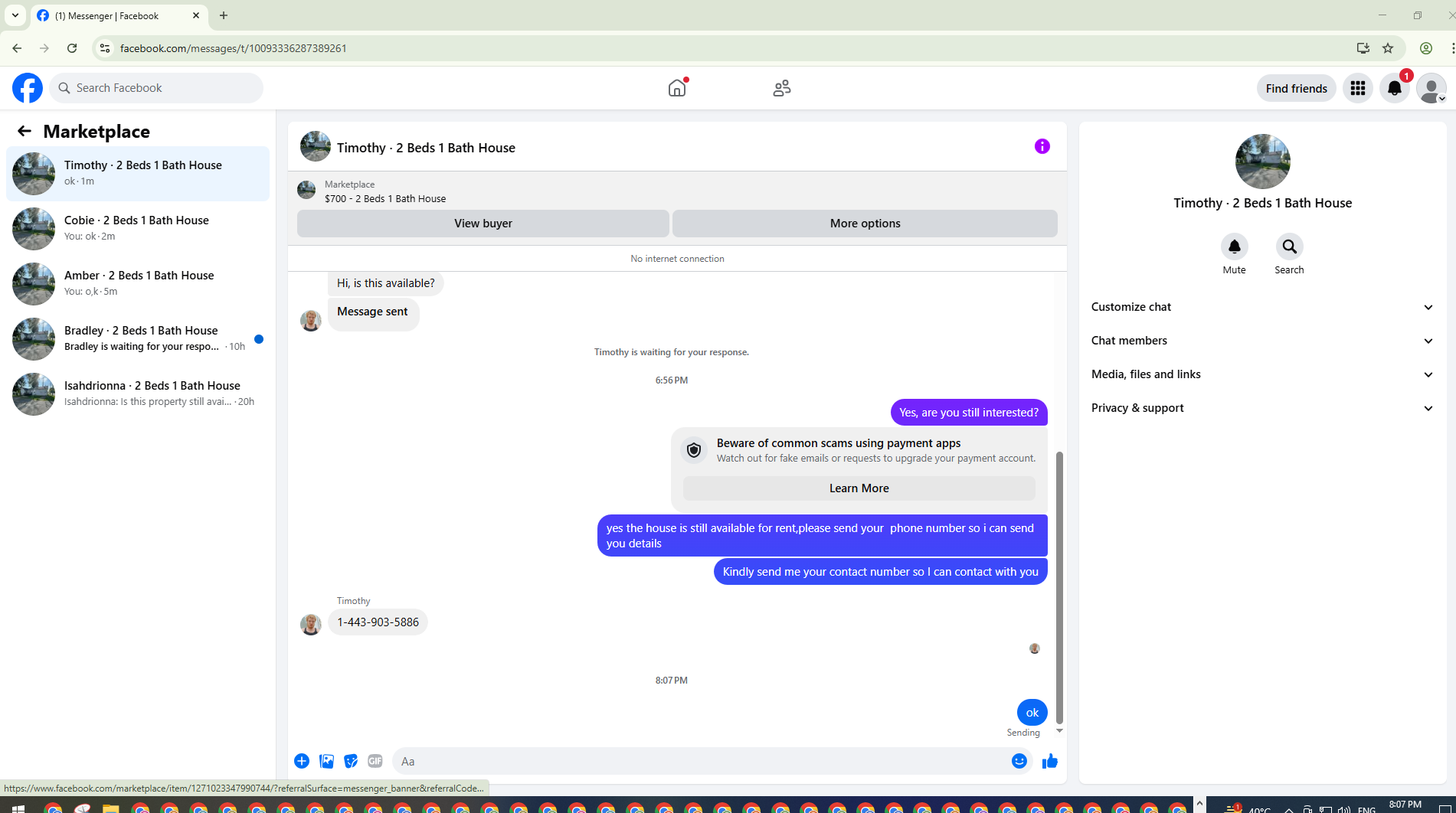Screen dimensions: 1456x813
Task: Open the browser profile icon
Action: (1426, 48)
